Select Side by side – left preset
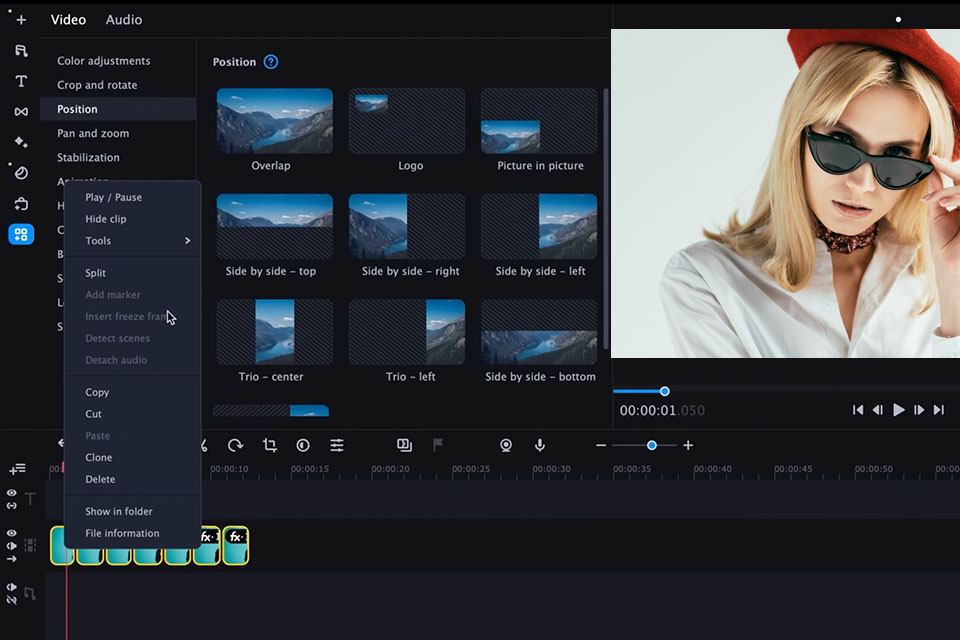Screen dimensions: 960x640 pos(539,227)
